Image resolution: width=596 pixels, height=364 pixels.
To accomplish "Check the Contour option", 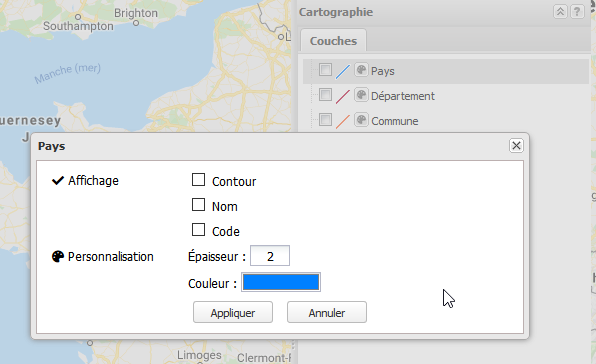I will click(x=198, y=180).
